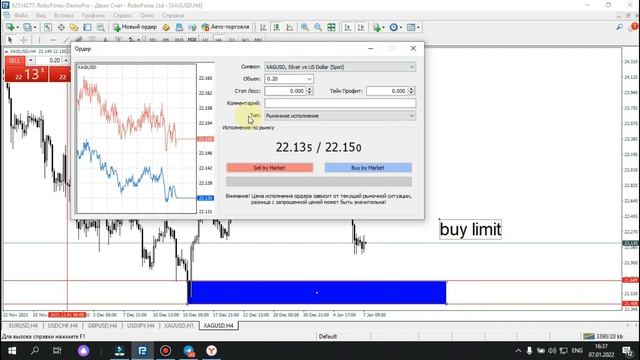
Task: Expand the Объем 0.20 dropdown
Action: click(309, 79)
